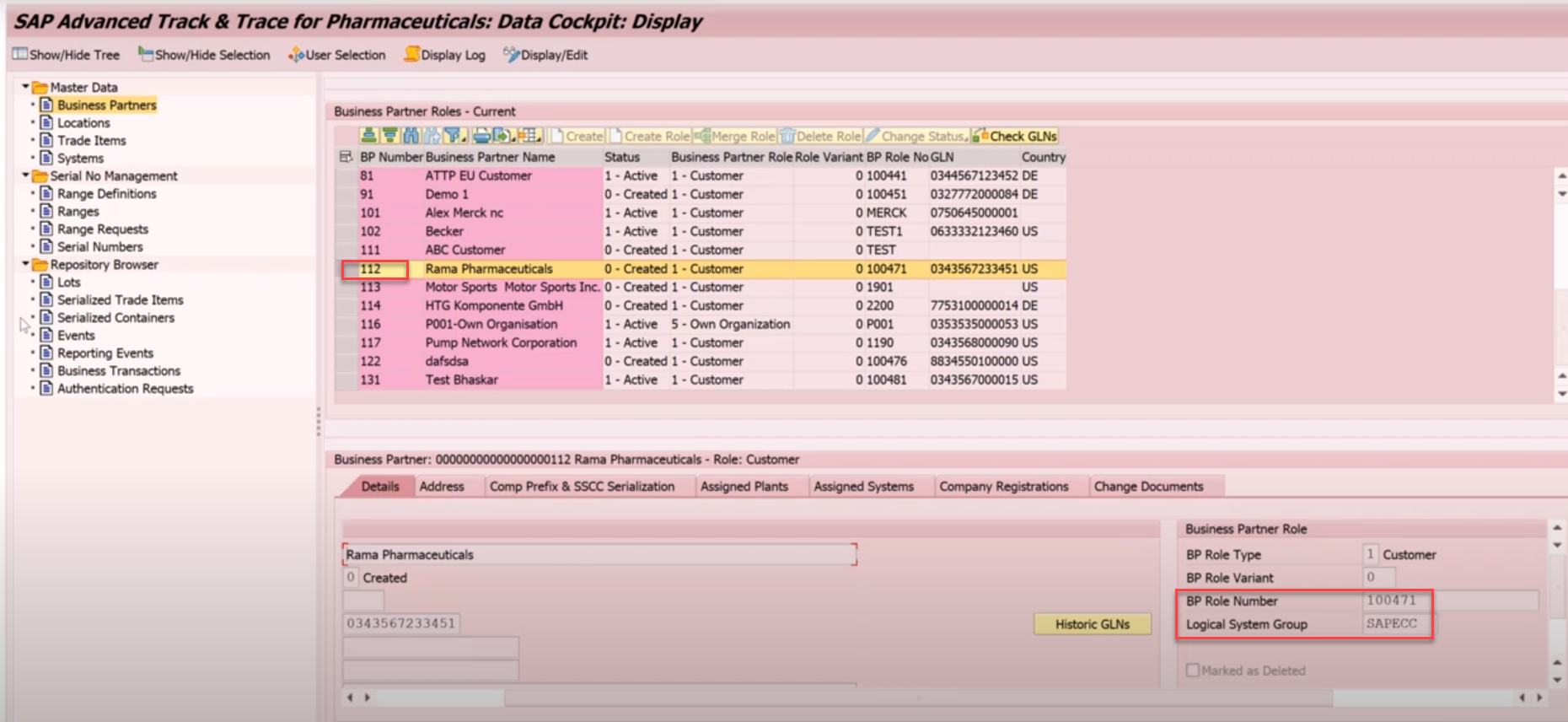The width and height of the screenshot is (1568, 722).
Task: Click the Check GLNs button
Action: 1014,136
